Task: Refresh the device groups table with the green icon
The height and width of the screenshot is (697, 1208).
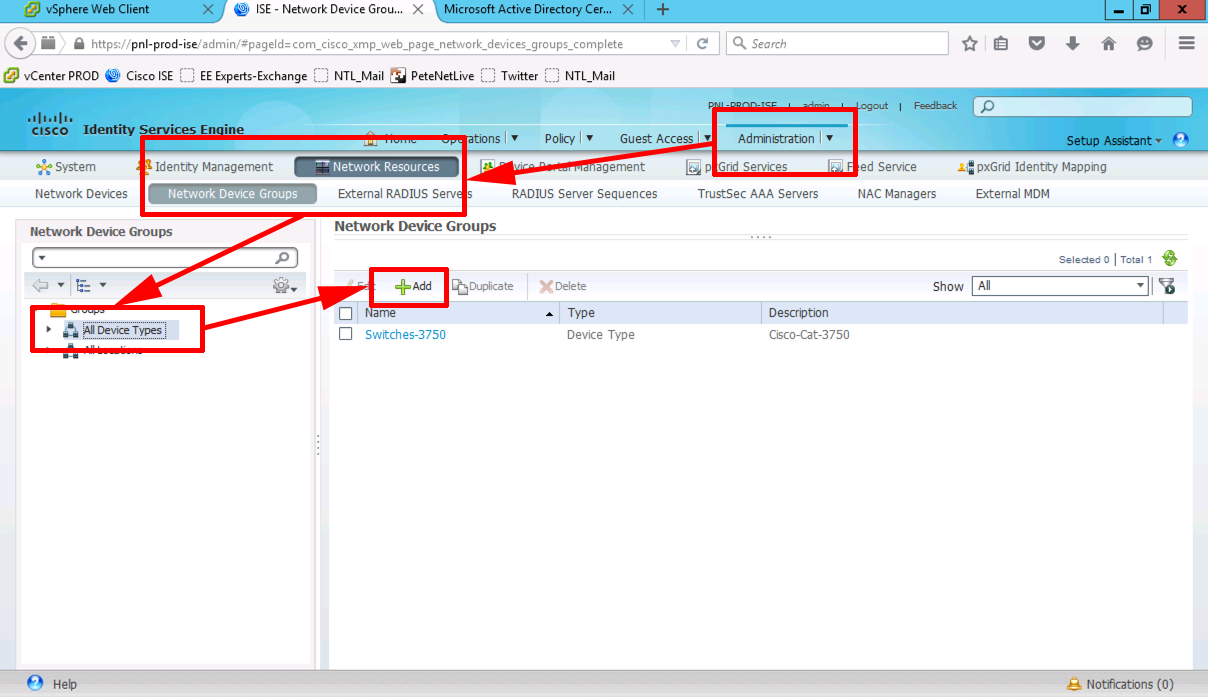Action: pos(1169,258)
